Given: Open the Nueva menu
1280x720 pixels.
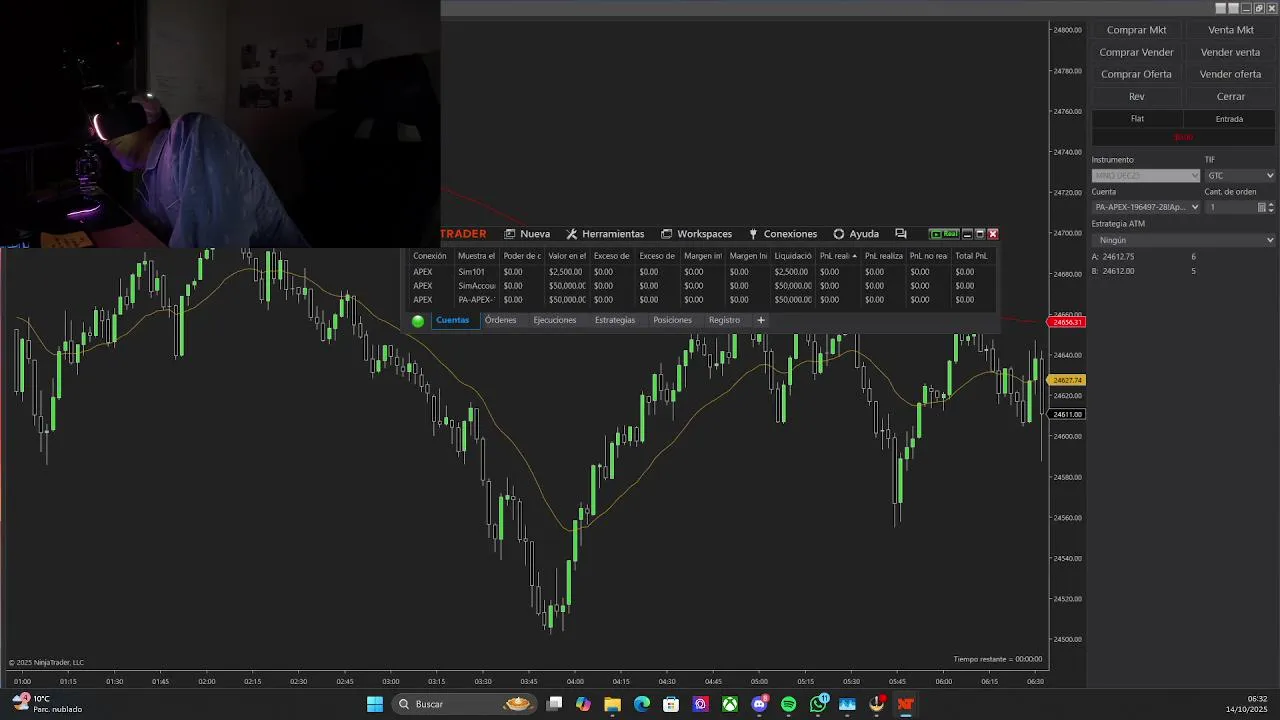Looking at the screenshot, I should coord(527,234).
